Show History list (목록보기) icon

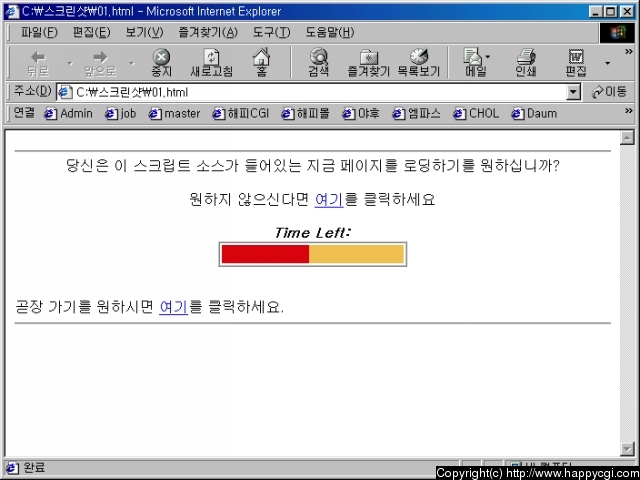pos(419,63)
